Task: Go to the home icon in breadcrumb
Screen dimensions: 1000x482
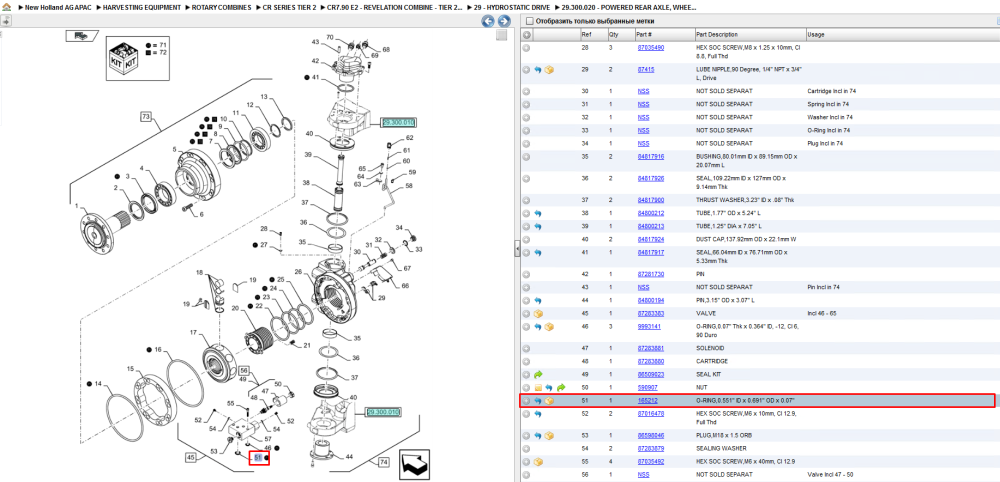Action: (6, 7)
